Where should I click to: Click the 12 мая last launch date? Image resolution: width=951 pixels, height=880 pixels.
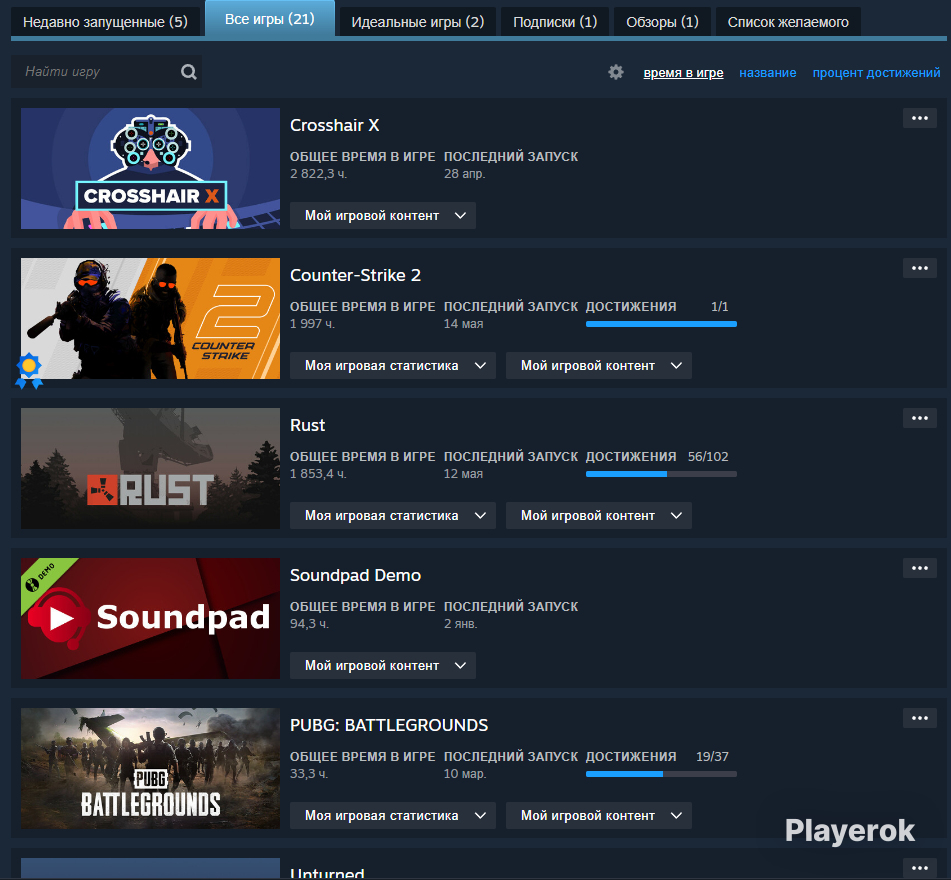tap(463, 474)
